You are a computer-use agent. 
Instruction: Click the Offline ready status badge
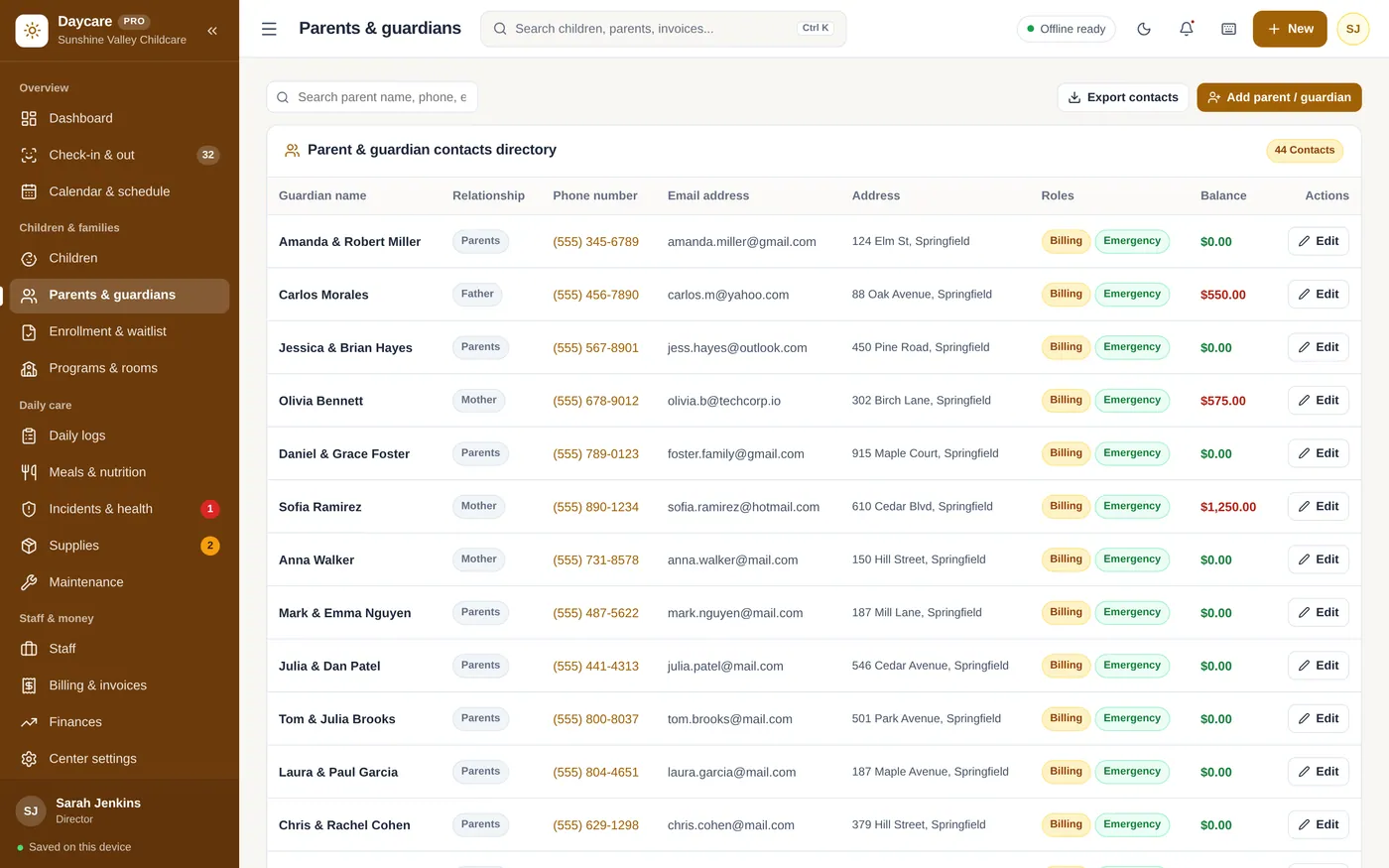pos(1067,29)
